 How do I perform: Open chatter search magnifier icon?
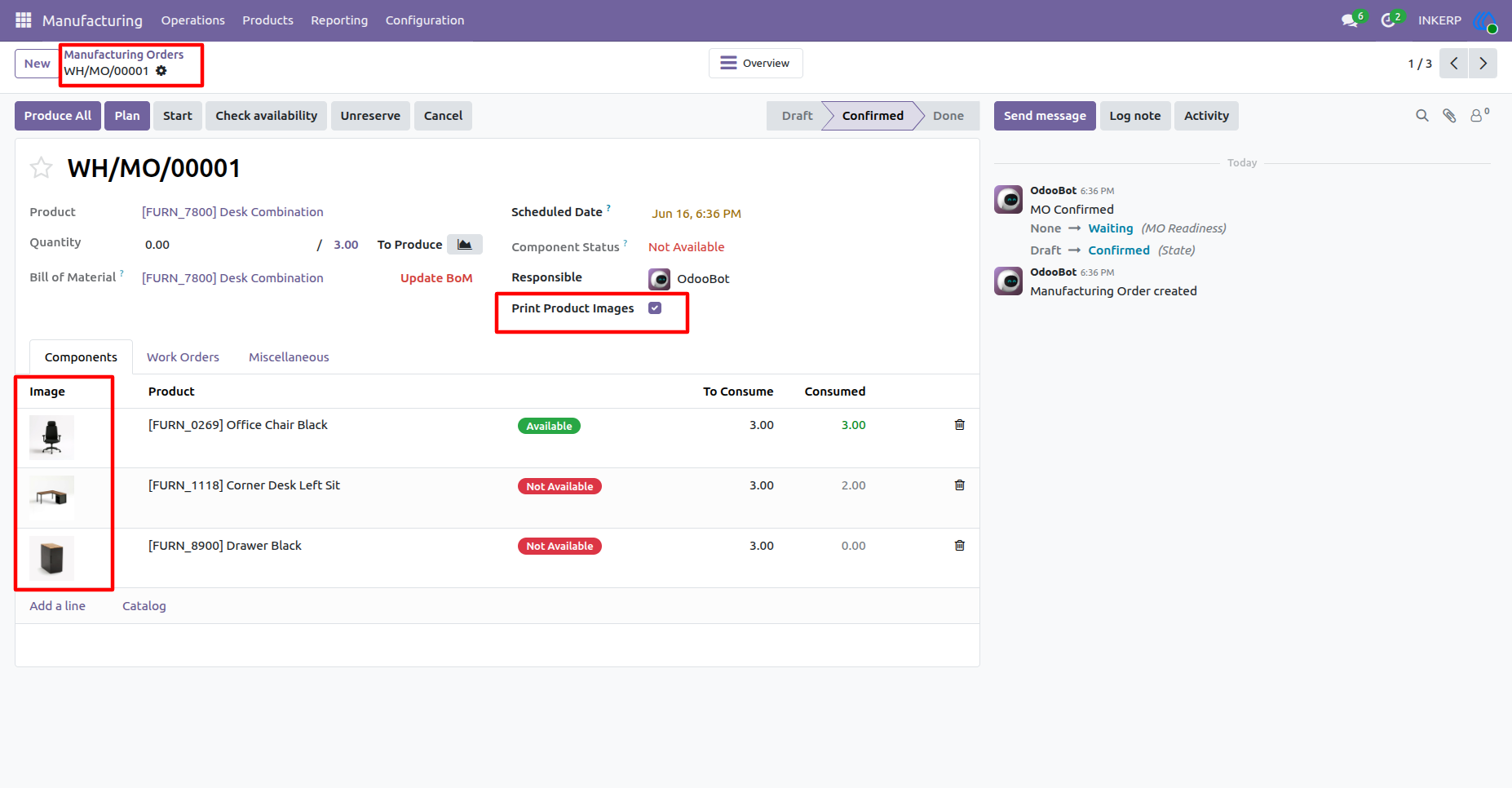(x=1422, y=116)
